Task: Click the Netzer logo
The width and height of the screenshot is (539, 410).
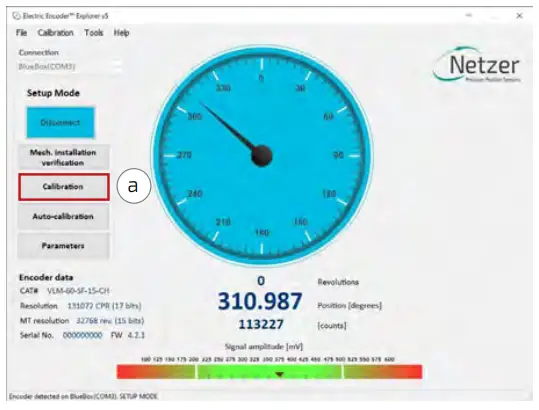Action: 478,65
